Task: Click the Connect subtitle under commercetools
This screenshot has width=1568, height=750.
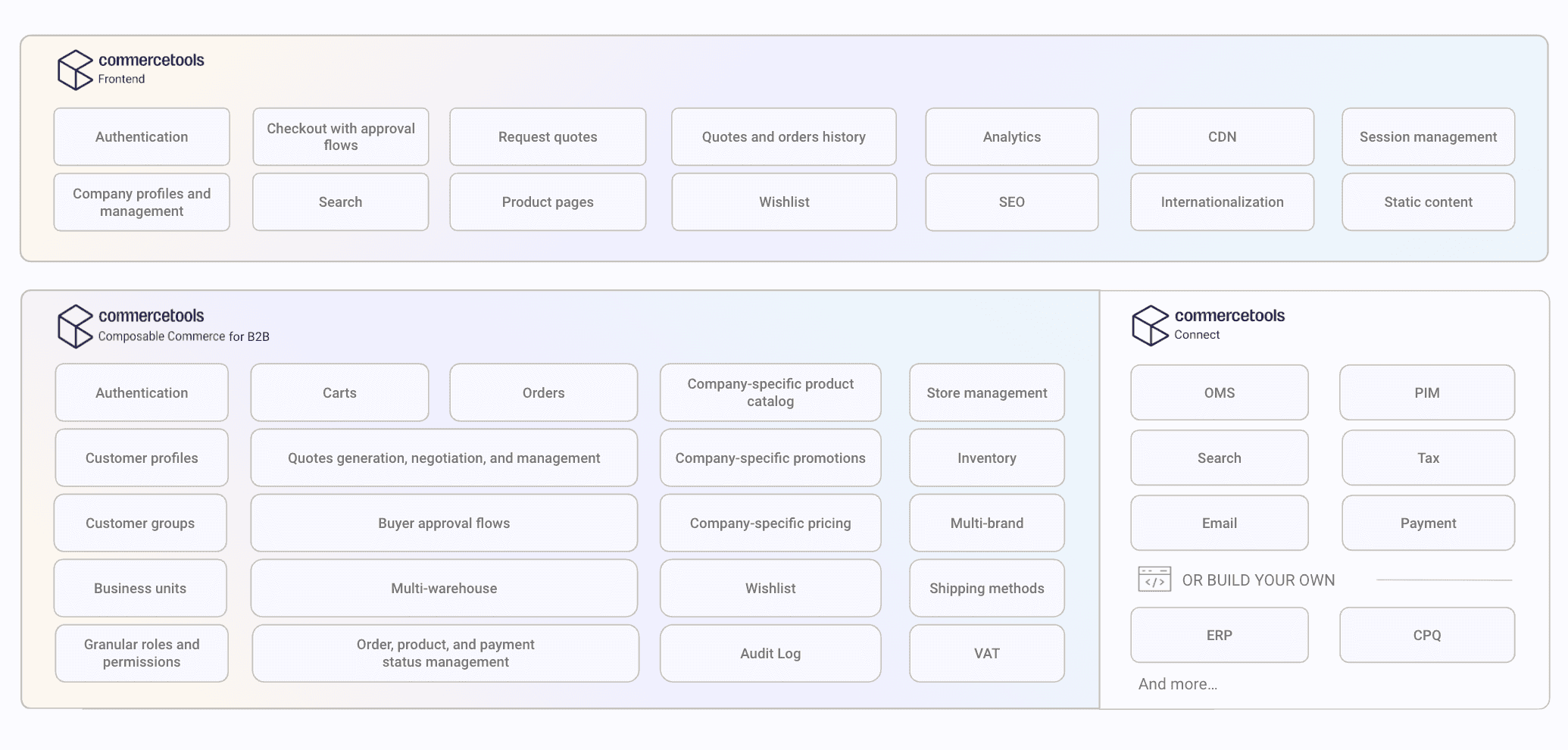Action: [1197, 335]
